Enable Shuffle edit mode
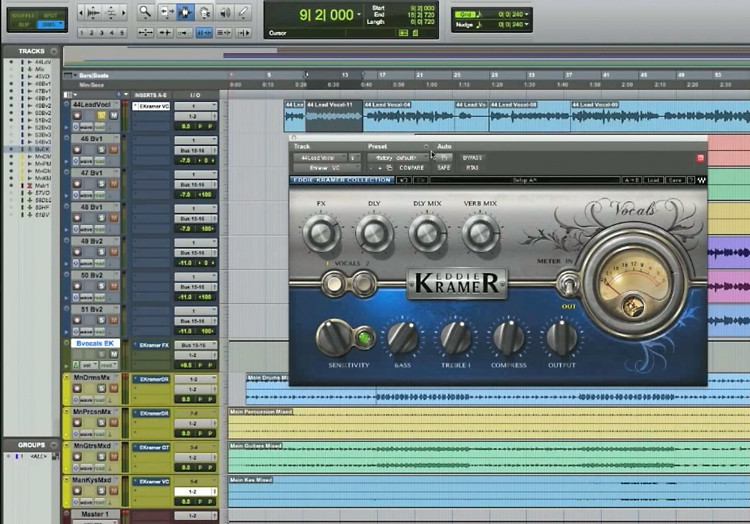Image resolution: width=750 pixels, height=524 pixels. coord(22,15)
